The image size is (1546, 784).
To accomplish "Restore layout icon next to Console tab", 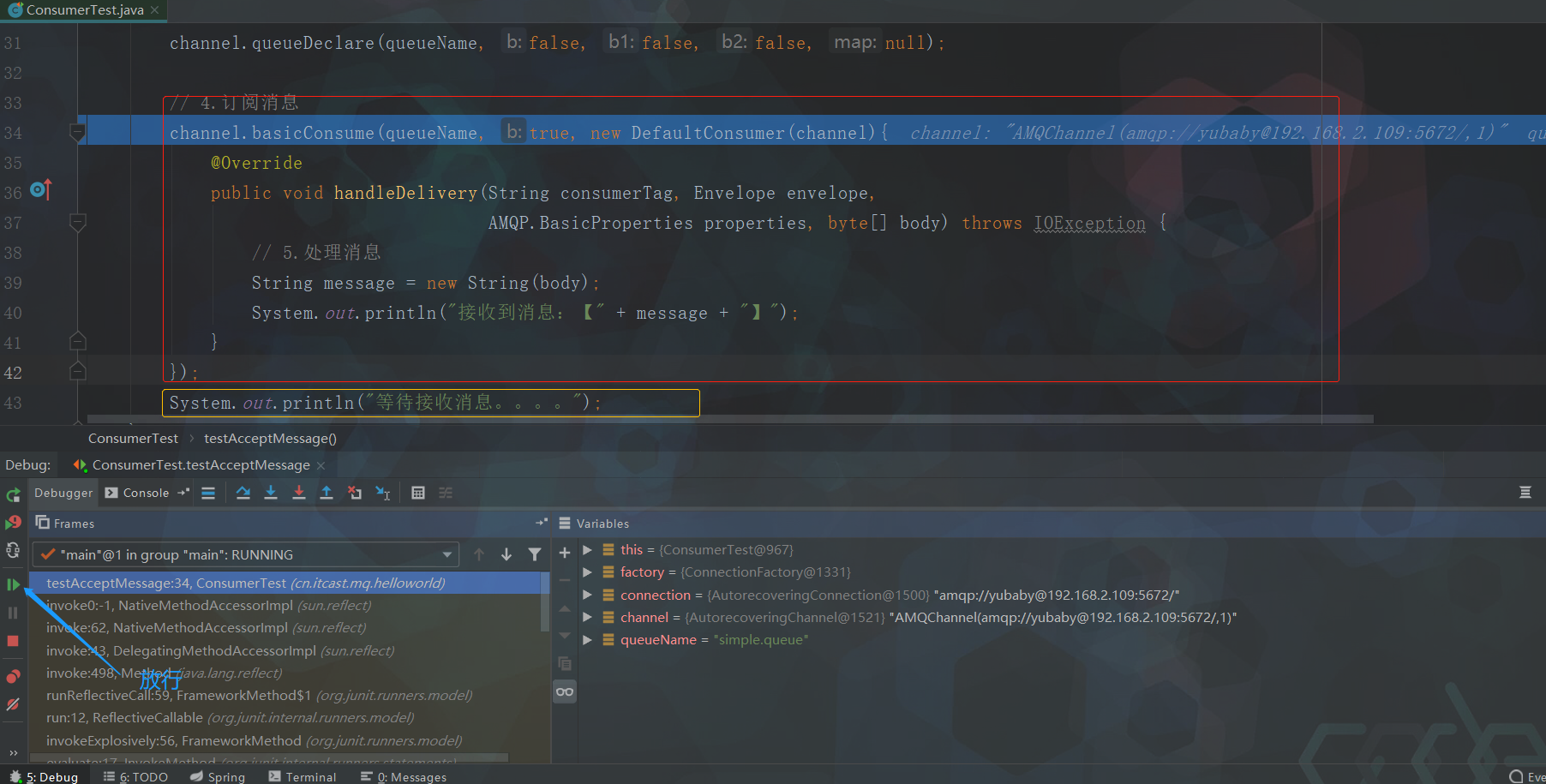I will click(183, 493).
